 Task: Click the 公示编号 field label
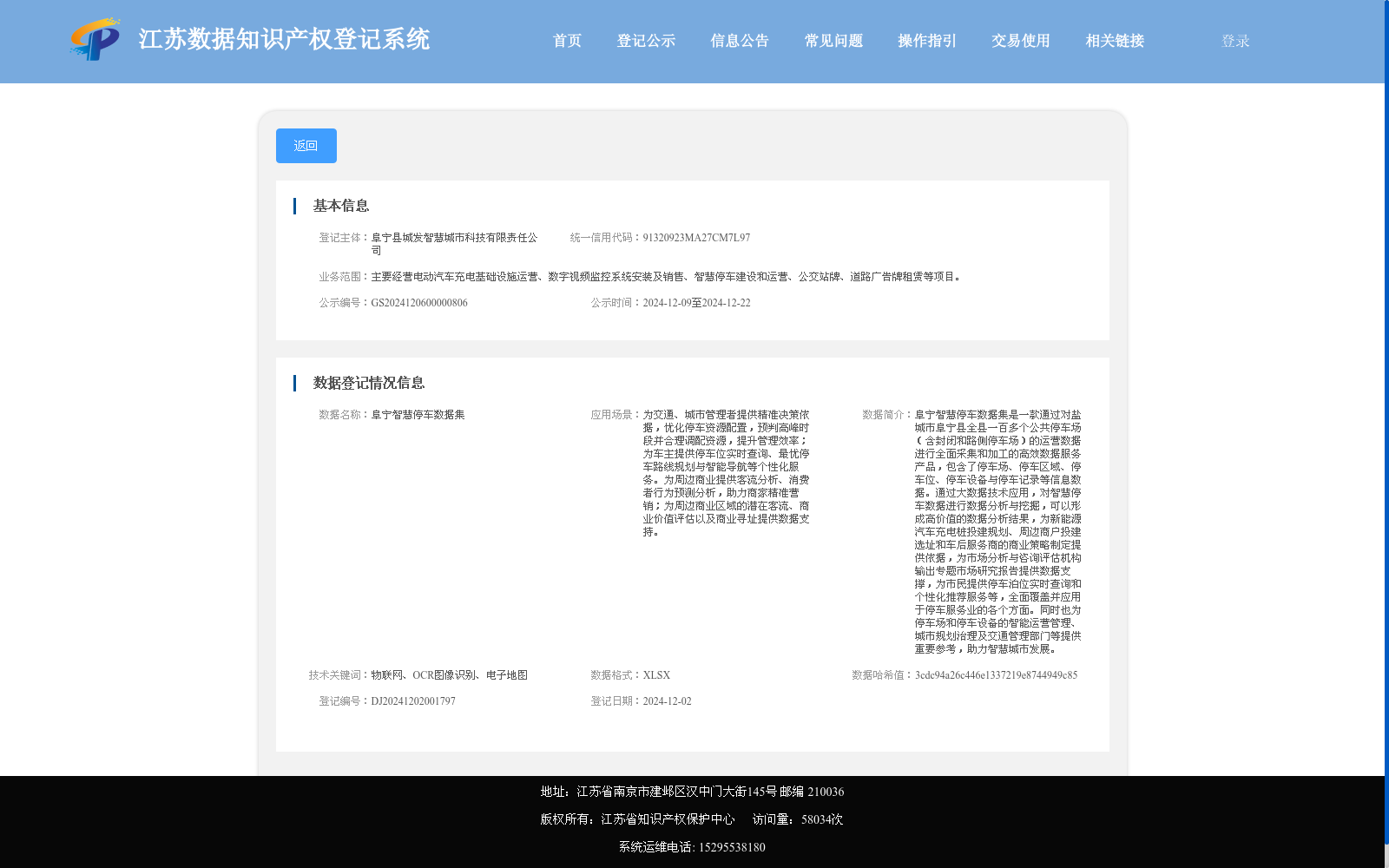[x=345, y=303]
